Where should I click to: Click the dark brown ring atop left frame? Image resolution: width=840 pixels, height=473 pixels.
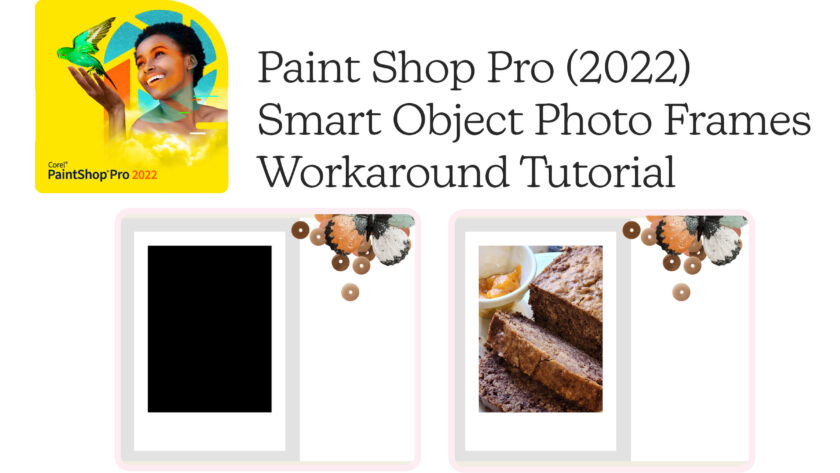[300, 230]
